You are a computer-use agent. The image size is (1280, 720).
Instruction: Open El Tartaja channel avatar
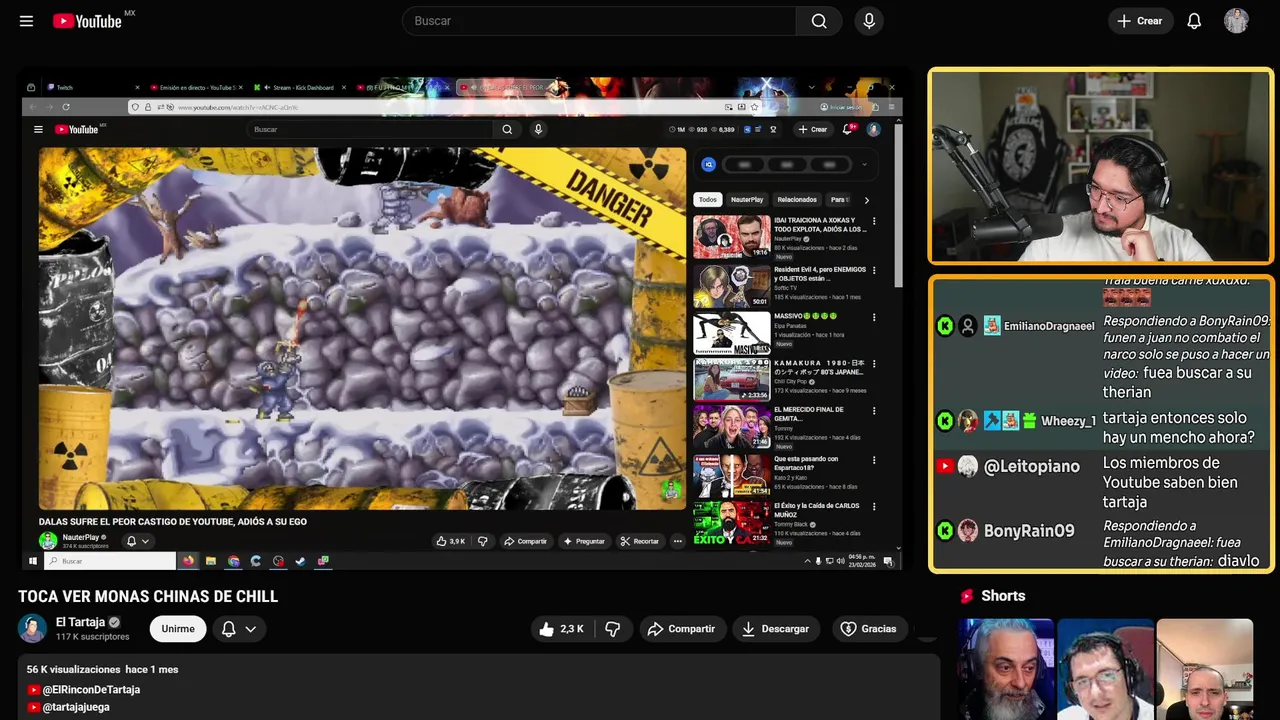coord(33,628)
